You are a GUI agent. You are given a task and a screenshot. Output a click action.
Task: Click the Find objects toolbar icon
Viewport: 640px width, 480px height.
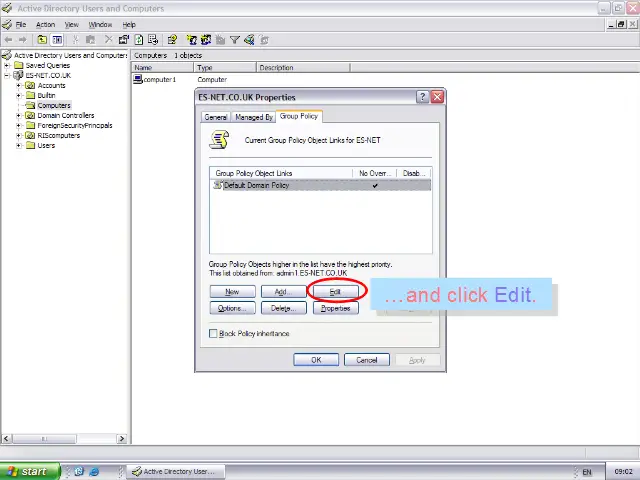(249, 40)
